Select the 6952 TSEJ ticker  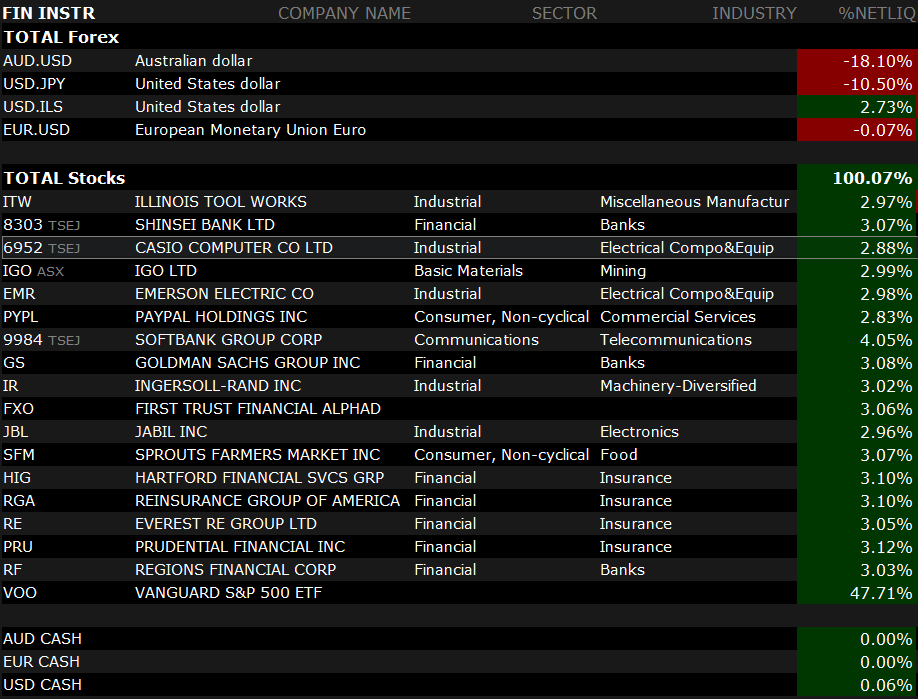point(41,248)
